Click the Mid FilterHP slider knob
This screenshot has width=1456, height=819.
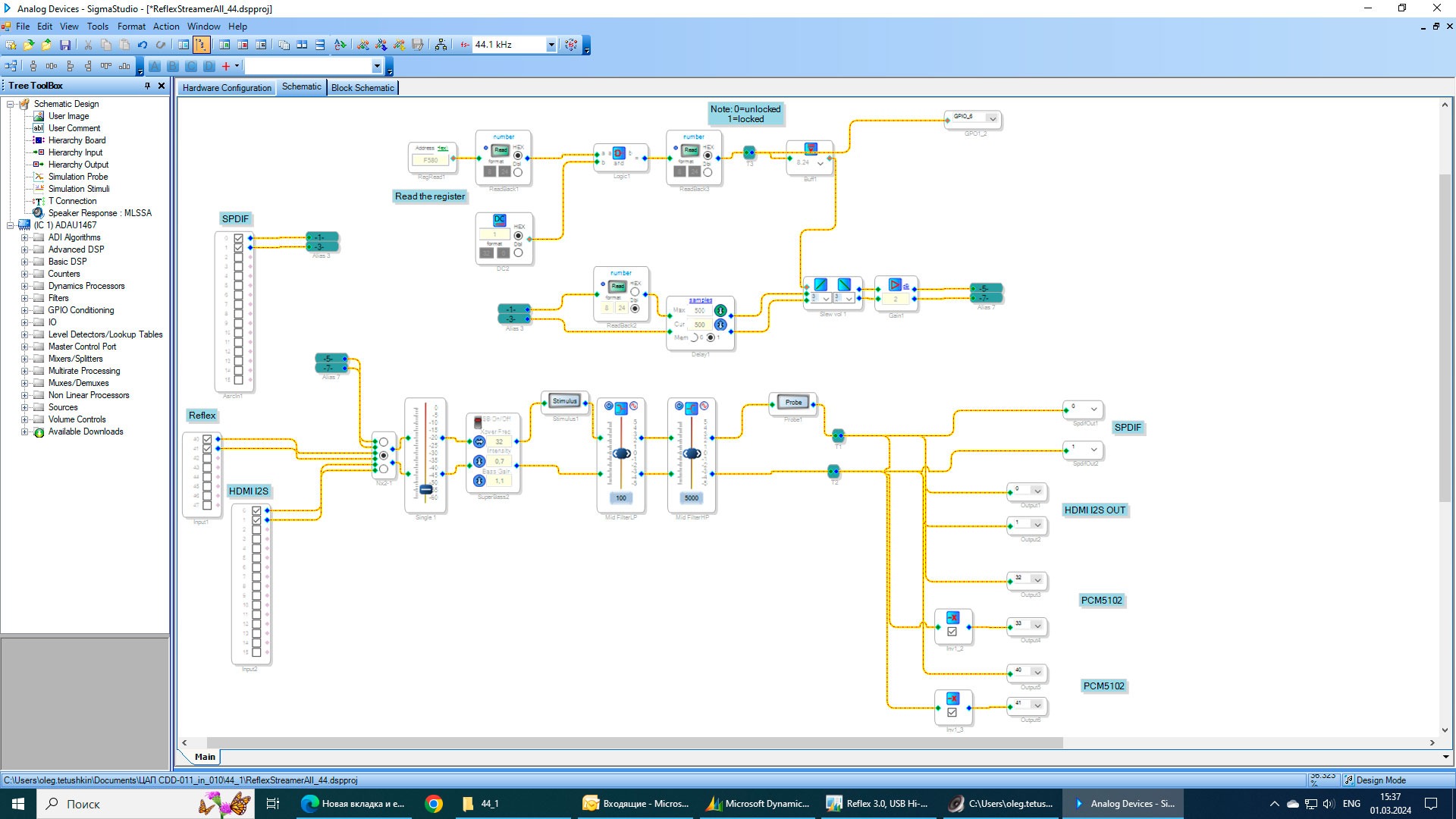point(692,453)
